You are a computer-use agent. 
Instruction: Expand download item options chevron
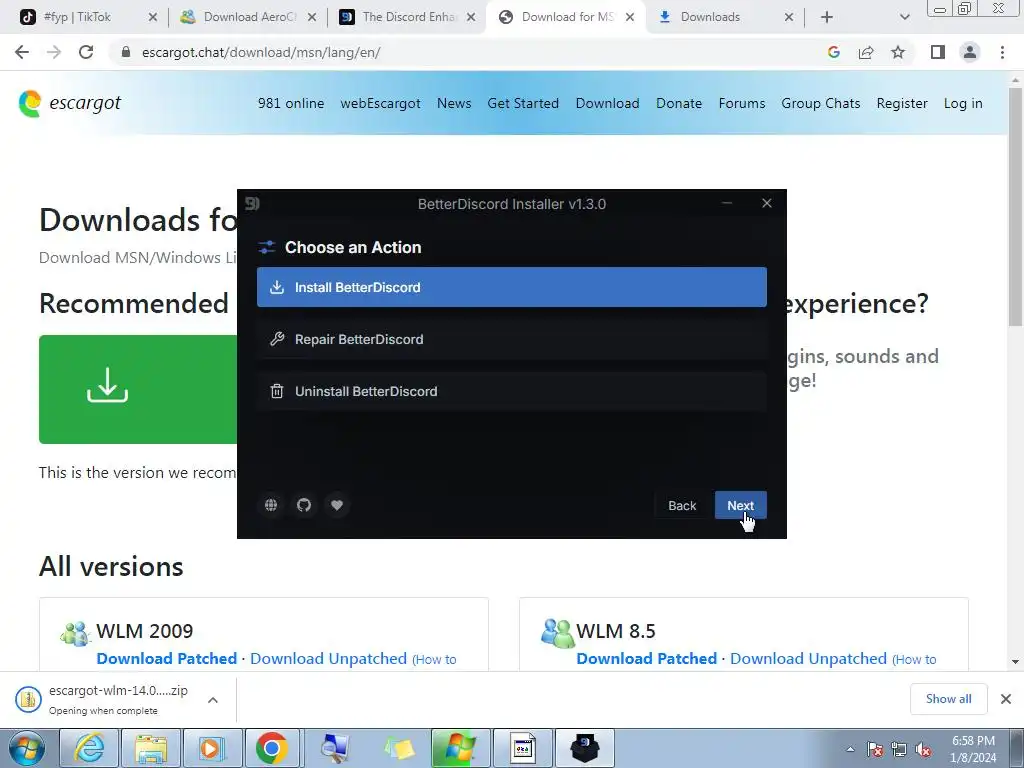tap(213, 699)
